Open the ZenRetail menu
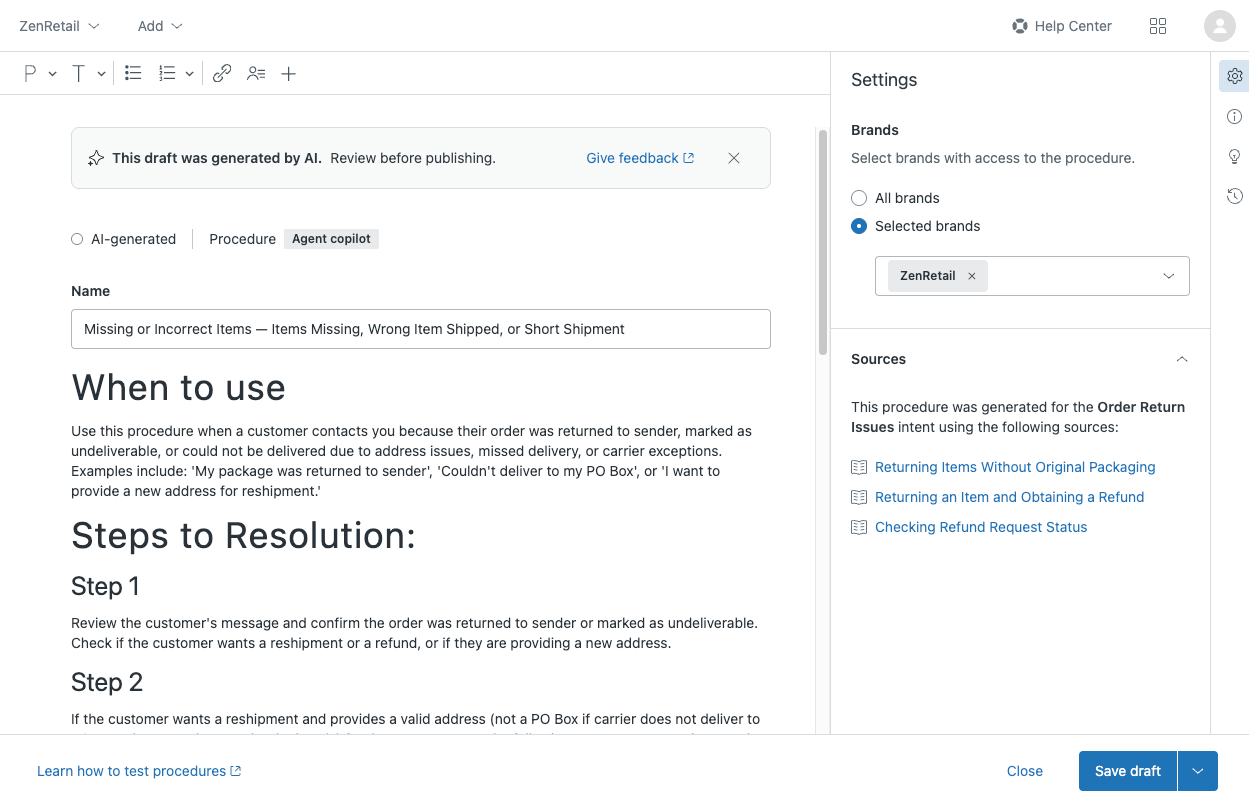This screenshot has width=1249, height=795. click(x=59, y=26)
